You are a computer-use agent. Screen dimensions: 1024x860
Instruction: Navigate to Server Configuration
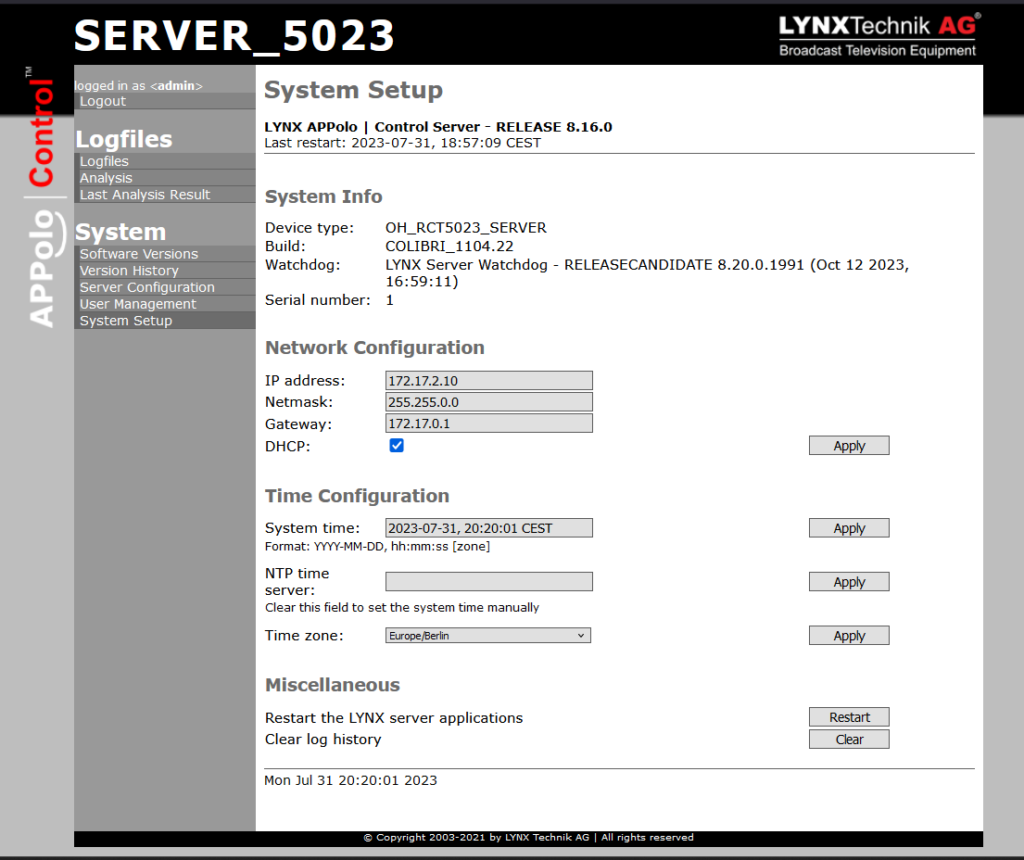point(147,288)
